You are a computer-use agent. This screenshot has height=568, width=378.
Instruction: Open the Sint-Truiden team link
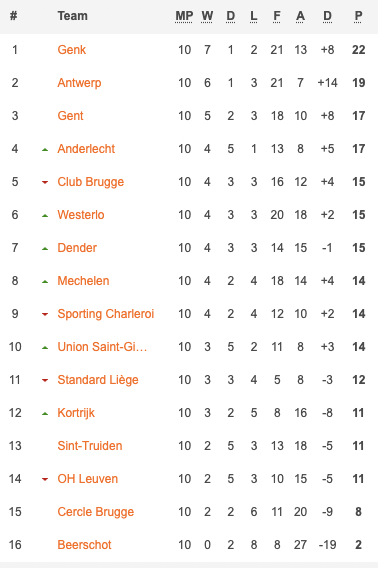pyautogui.click(x=90, y=446)
